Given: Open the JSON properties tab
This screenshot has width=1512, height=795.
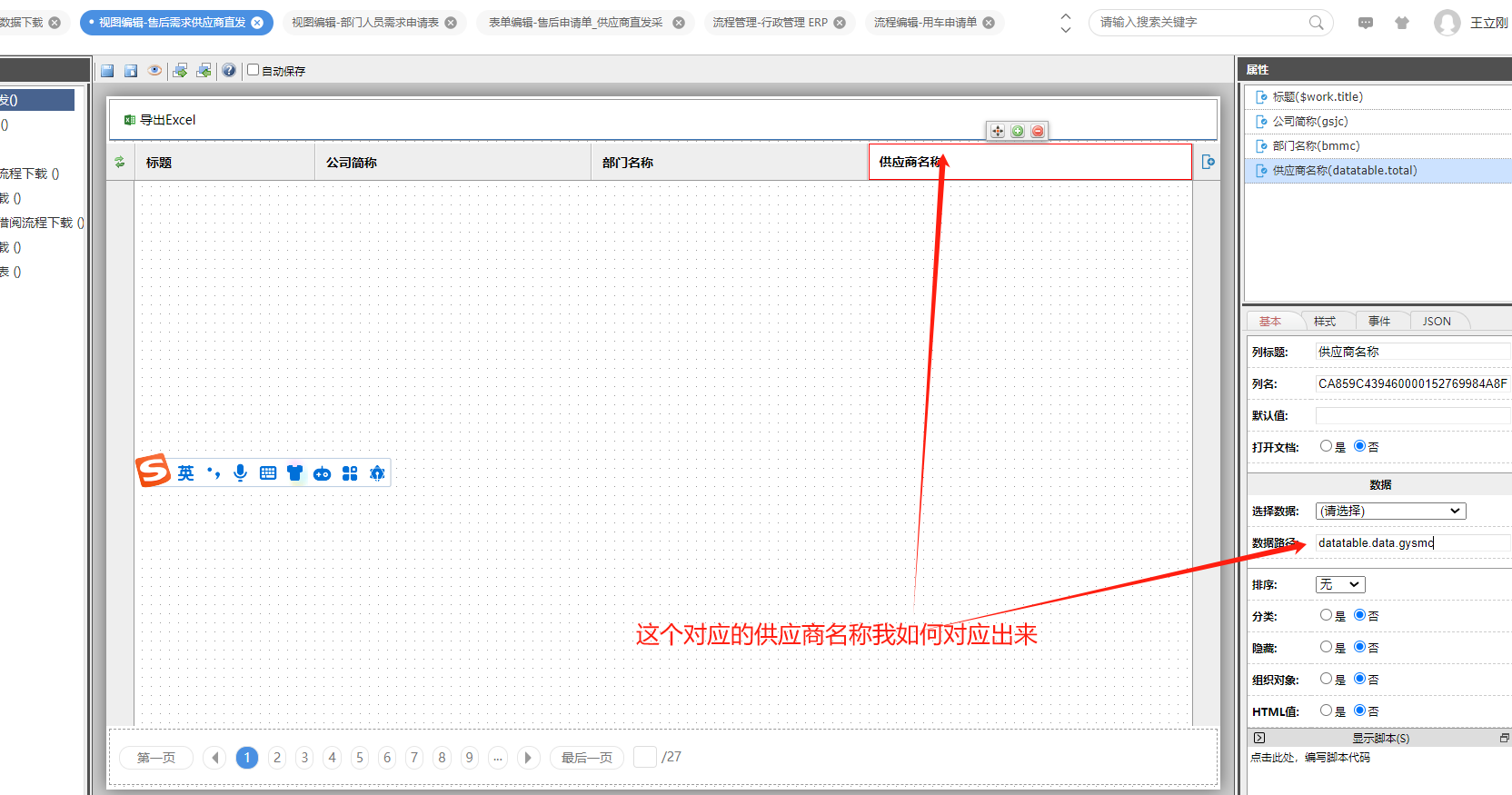Looking at the screenshot, I should point(1437,321).
